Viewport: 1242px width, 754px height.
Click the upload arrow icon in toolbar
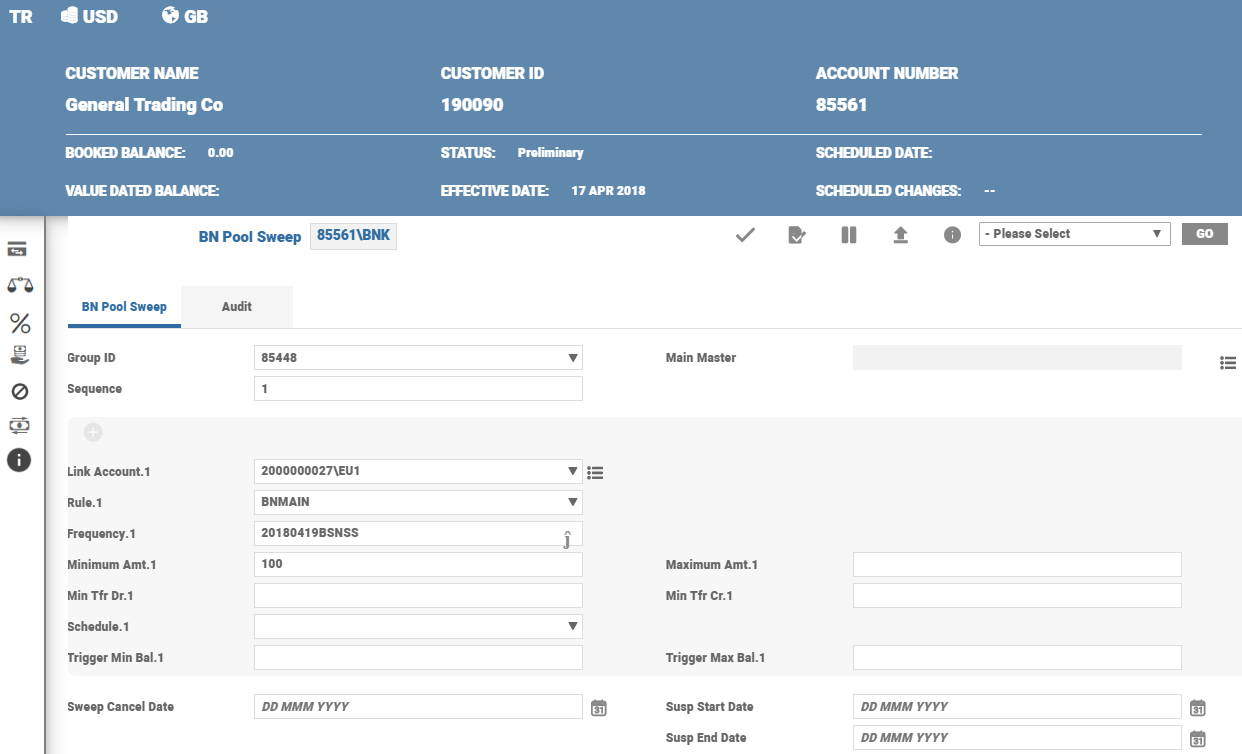(900, 235)
